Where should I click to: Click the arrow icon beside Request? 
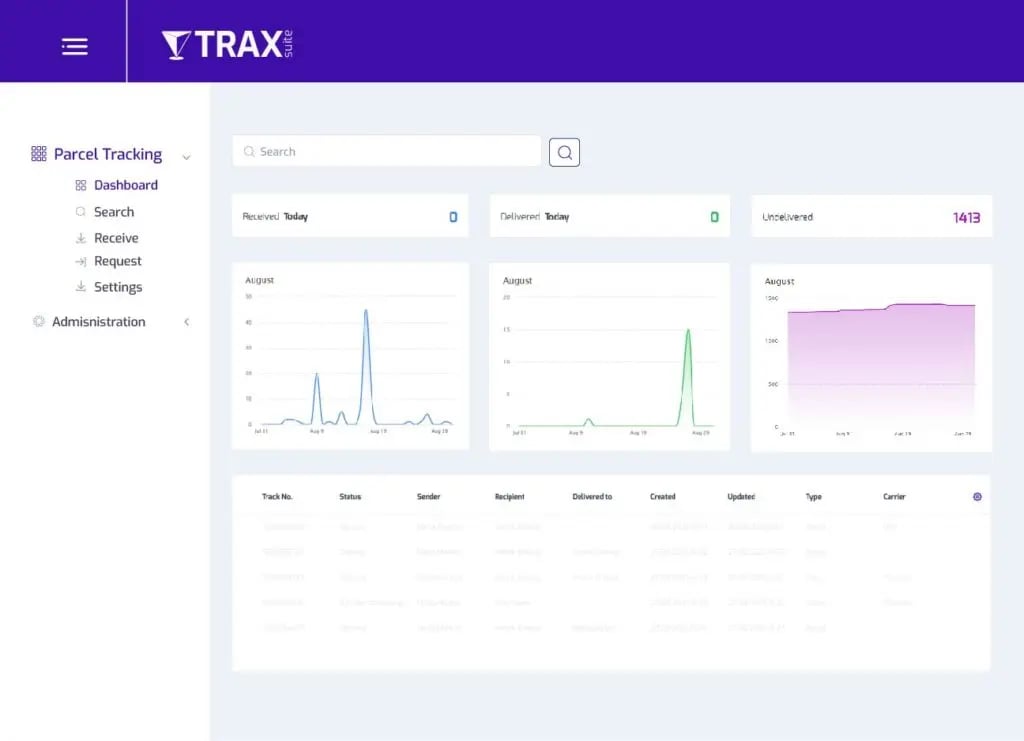point(81,262)
